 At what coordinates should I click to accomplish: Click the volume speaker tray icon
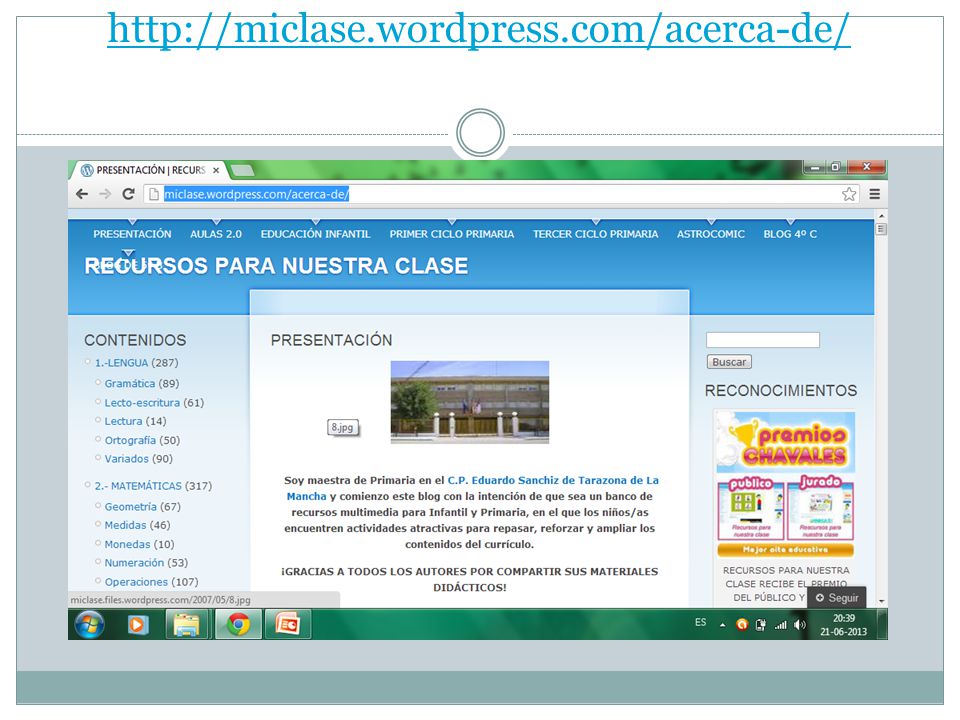[x=800, y=625]
